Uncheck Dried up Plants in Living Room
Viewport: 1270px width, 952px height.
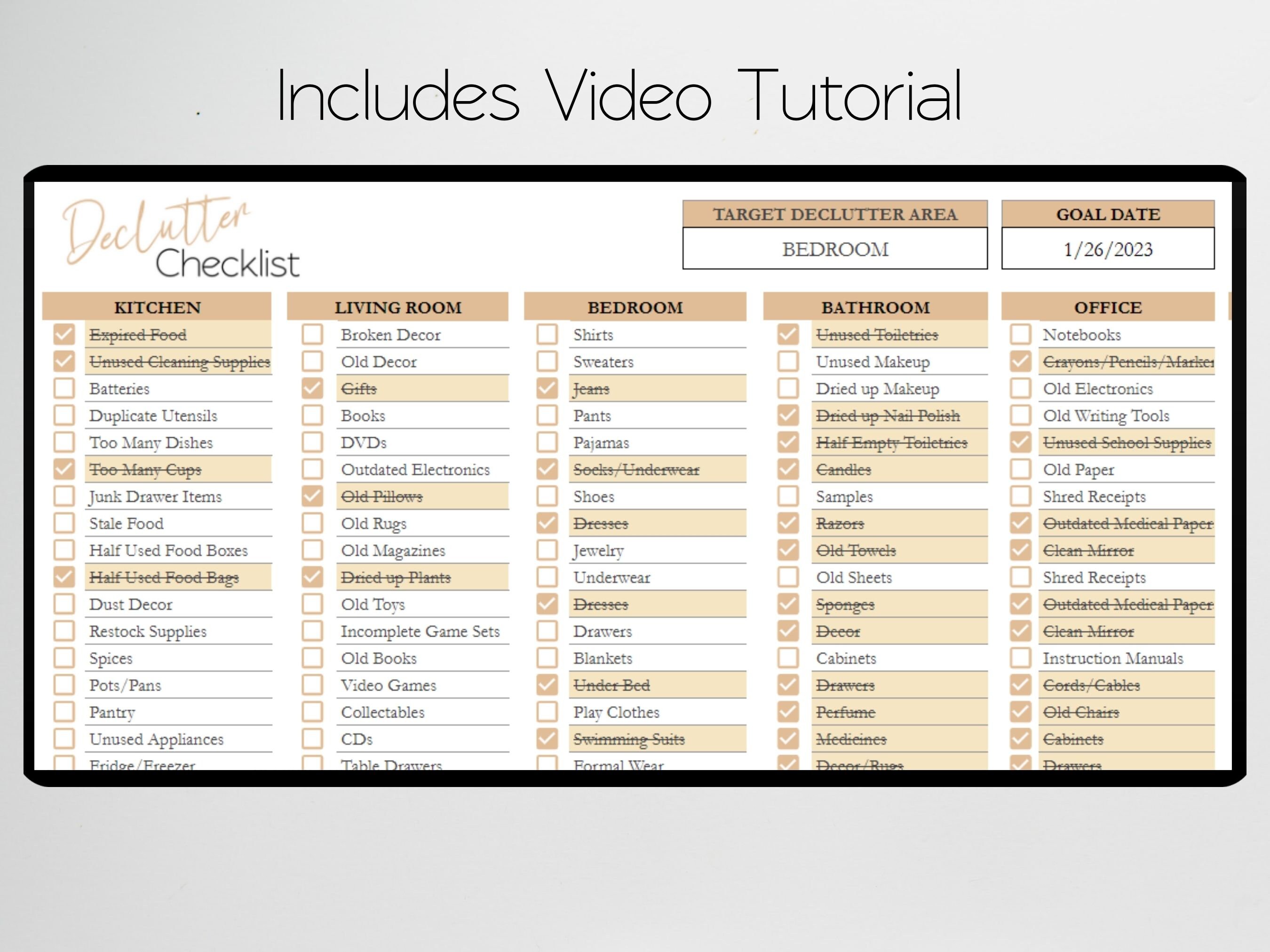click(313, 577)
